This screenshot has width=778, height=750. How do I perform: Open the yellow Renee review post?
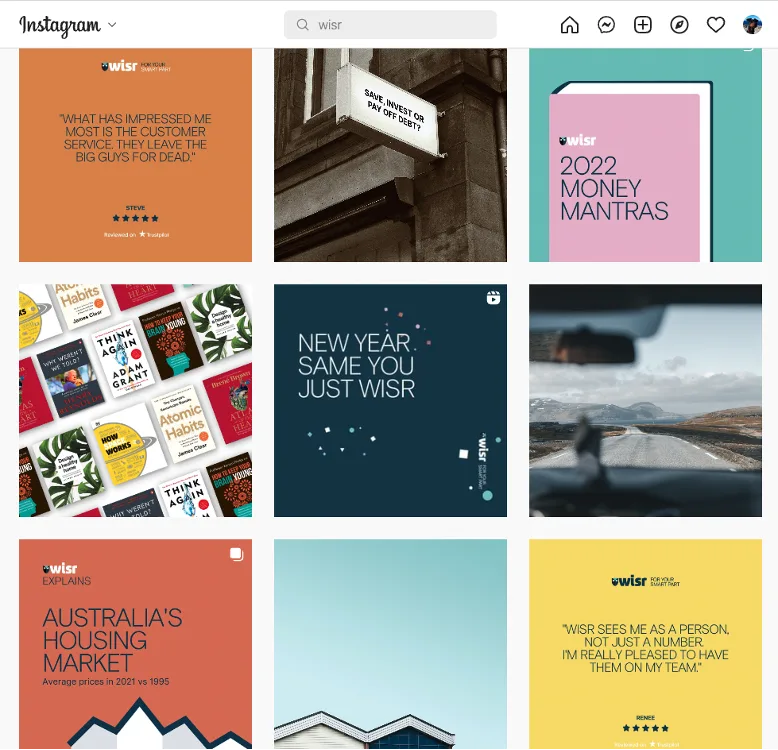click(x=645, y=644)
